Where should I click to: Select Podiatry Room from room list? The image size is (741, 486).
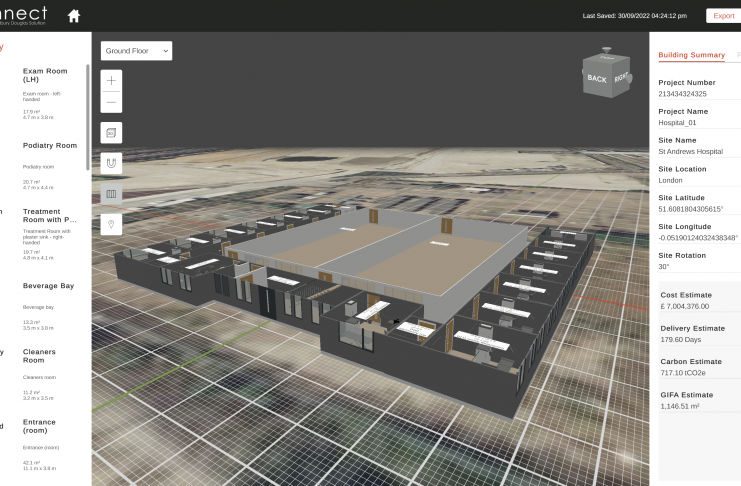(x=50, y=146)
